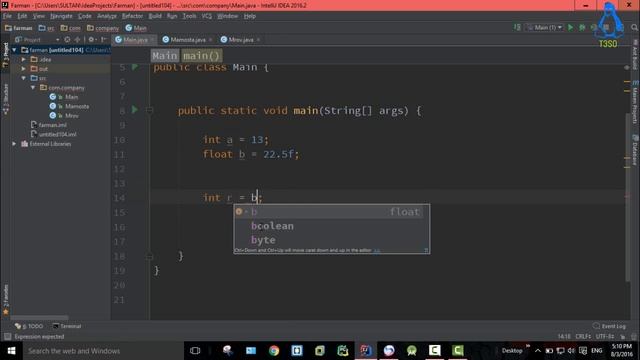Screen dimensions: 640x360
Task: Click Main breadcrumb in editor
Action: [x=165, y=56]
